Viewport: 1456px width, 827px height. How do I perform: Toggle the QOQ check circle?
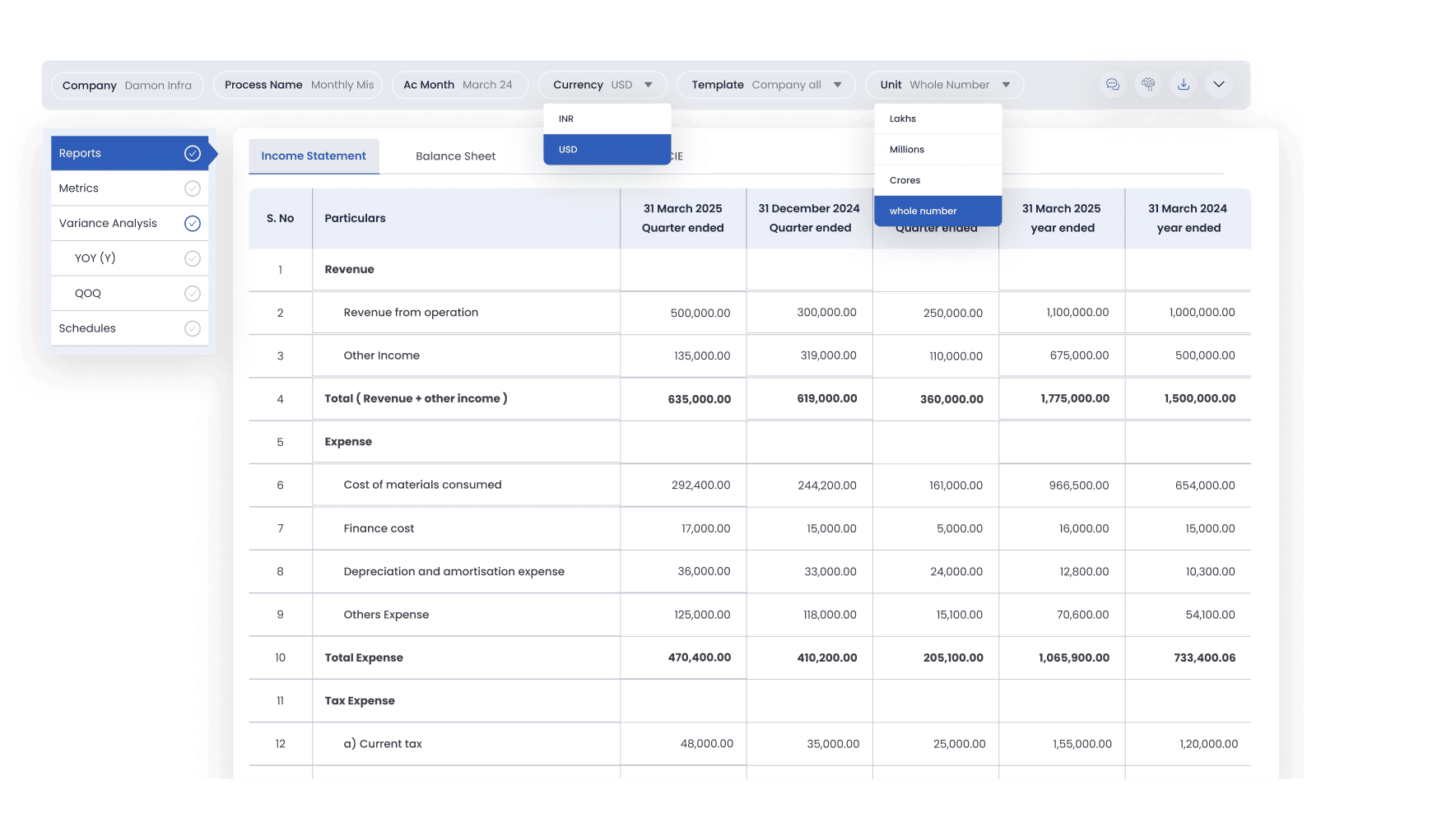[193, 293]
